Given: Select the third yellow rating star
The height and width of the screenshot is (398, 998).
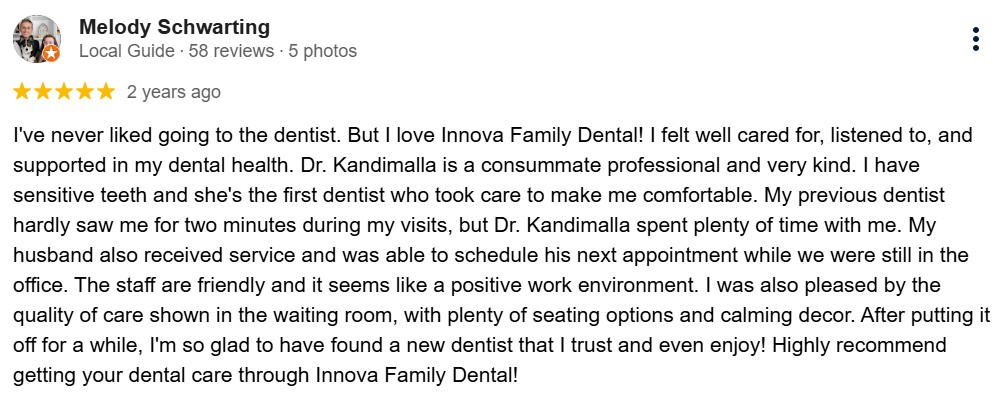Looking at the screenshot, I should pos(64,92).
